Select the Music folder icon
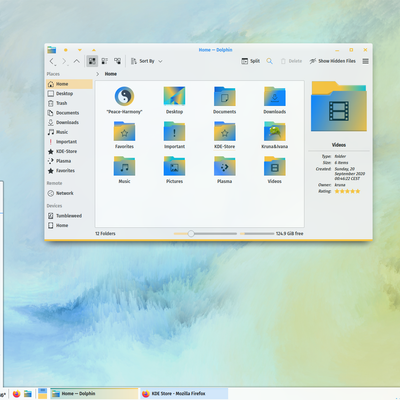Screen dimensions: 400x400 point(124,166)
